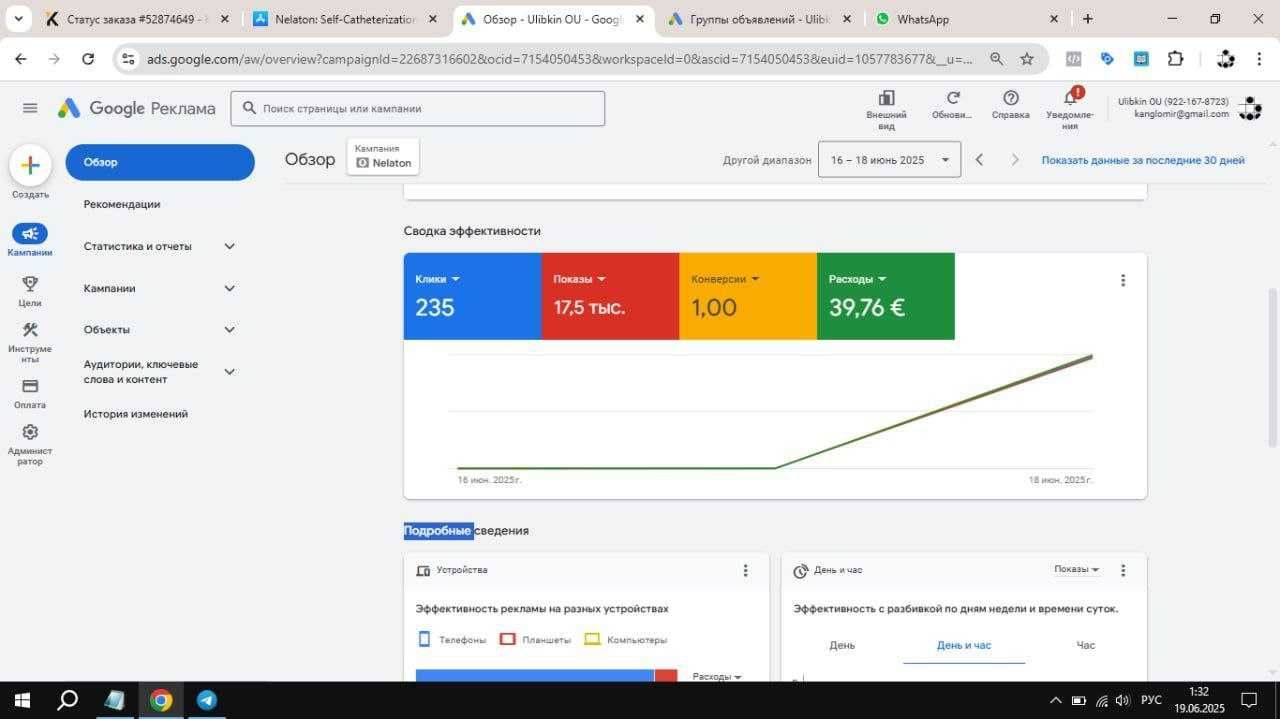The height and width of the screenshot is (719, 1280).
Task: Switch to Группы объявлений browser tab
Action: pos(760,19)
